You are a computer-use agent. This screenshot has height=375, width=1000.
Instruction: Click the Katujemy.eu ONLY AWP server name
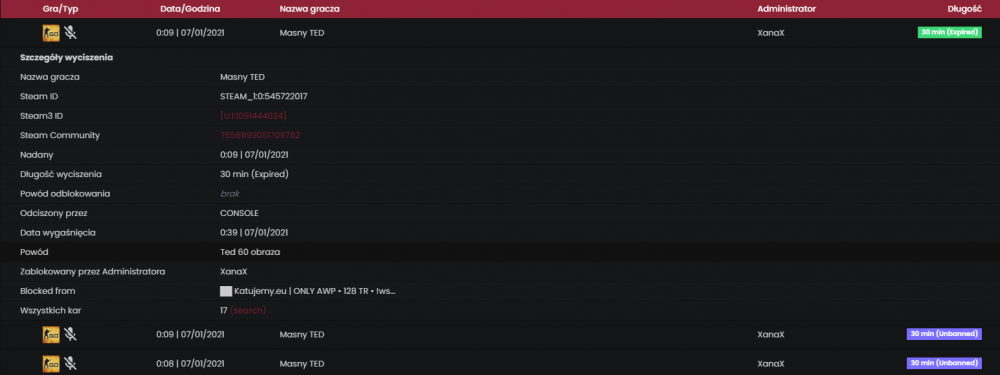point(315,291)
